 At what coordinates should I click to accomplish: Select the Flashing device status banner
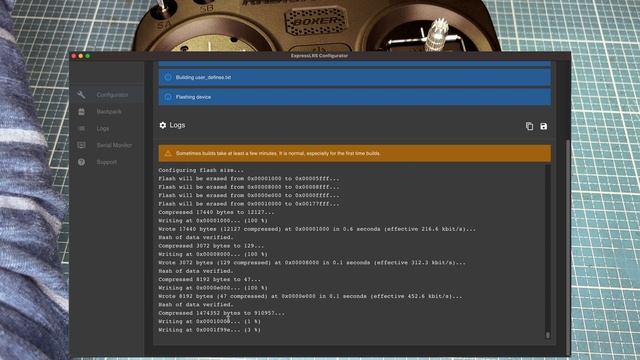click(x=355, y=97)
